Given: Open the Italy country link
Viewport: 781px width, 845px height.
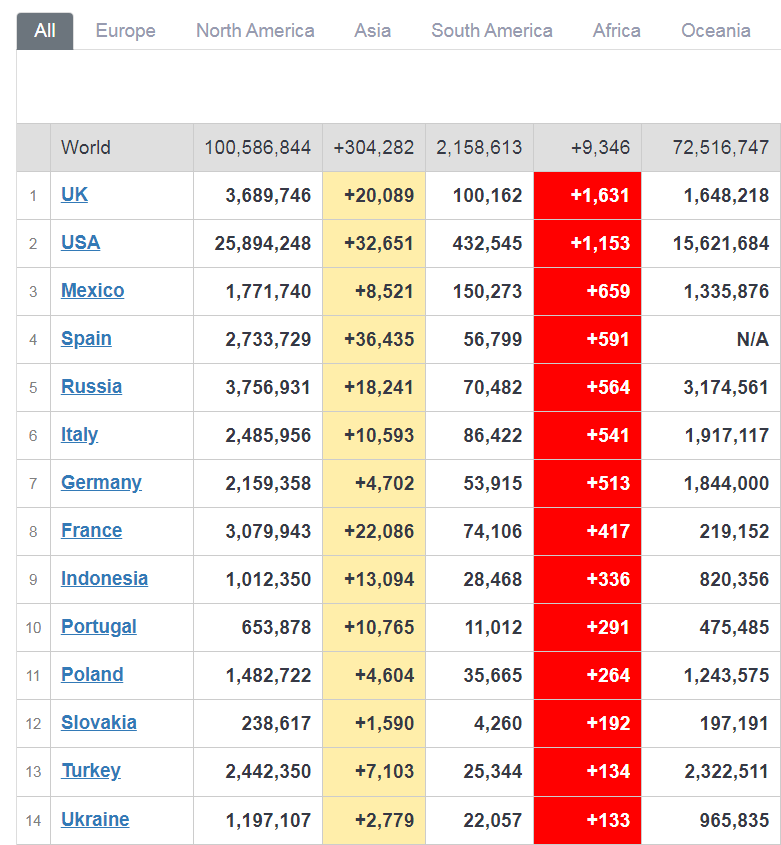Looking at the screenshot, I should 79,435.
